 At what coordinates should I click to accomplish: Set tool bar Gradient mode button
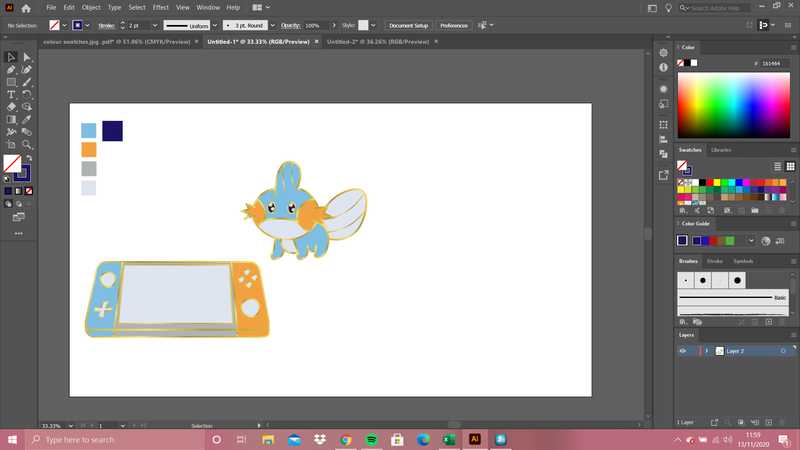[x=18, y=191]
